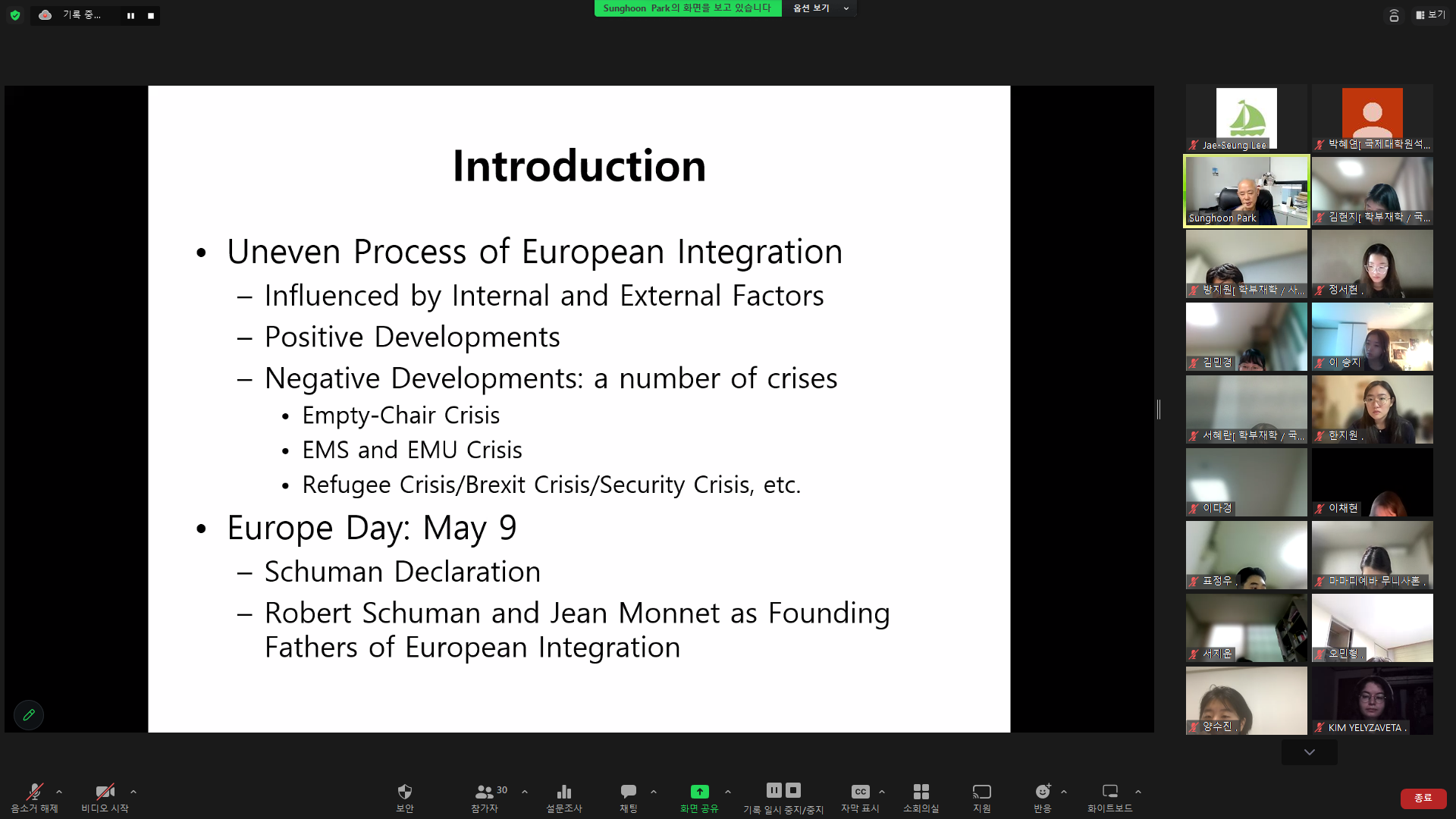The height and width of the screenshot is (819, 1456).
Task: Expand audio options arrow next to microphone
Action: point(59,792)
